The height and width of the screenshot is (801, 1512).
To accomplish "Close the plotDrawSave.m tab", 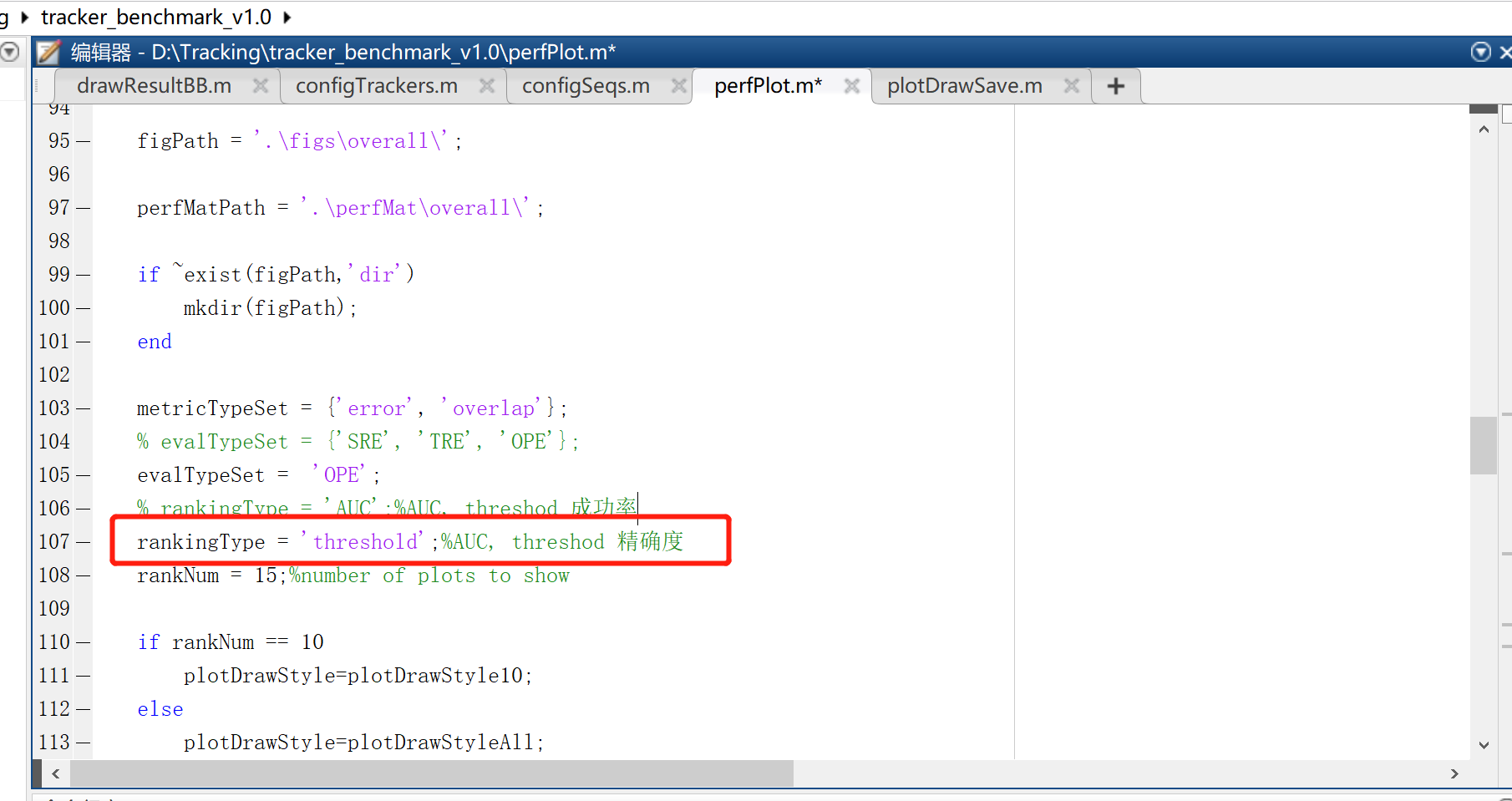I will pos(1072,86).
